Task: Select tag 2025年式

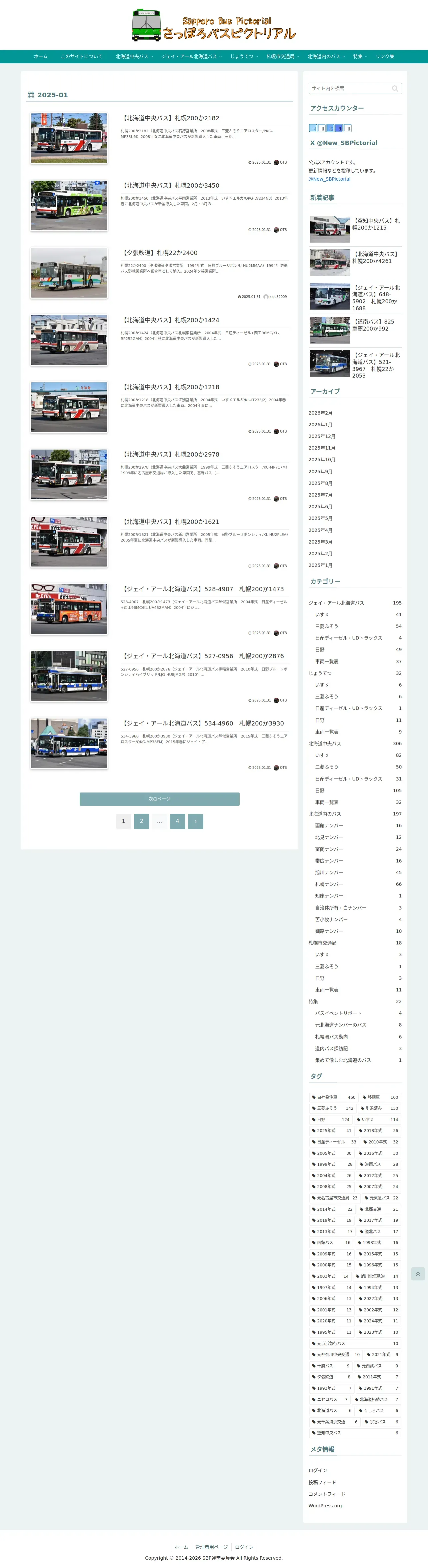Action: (331, 1131)
